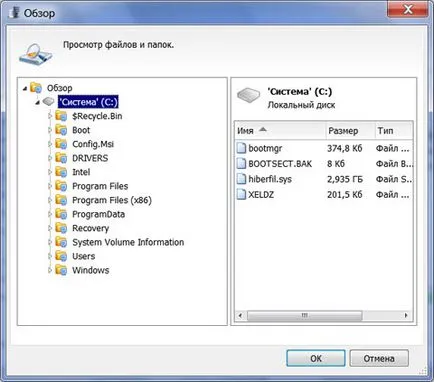This screenshot has height=382, width=434.
Task: Select the ProgramData folder label
Action: tap(99, 214)
